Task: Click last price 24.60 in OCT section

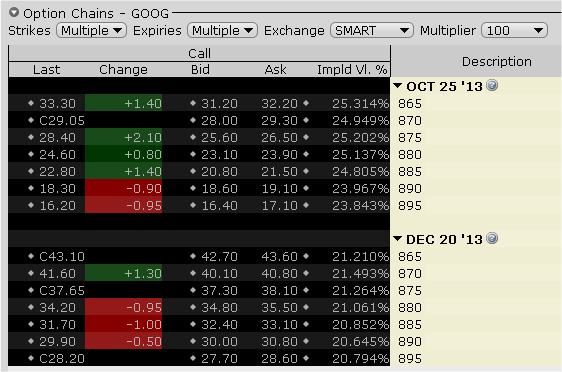Action: point(57,154)
